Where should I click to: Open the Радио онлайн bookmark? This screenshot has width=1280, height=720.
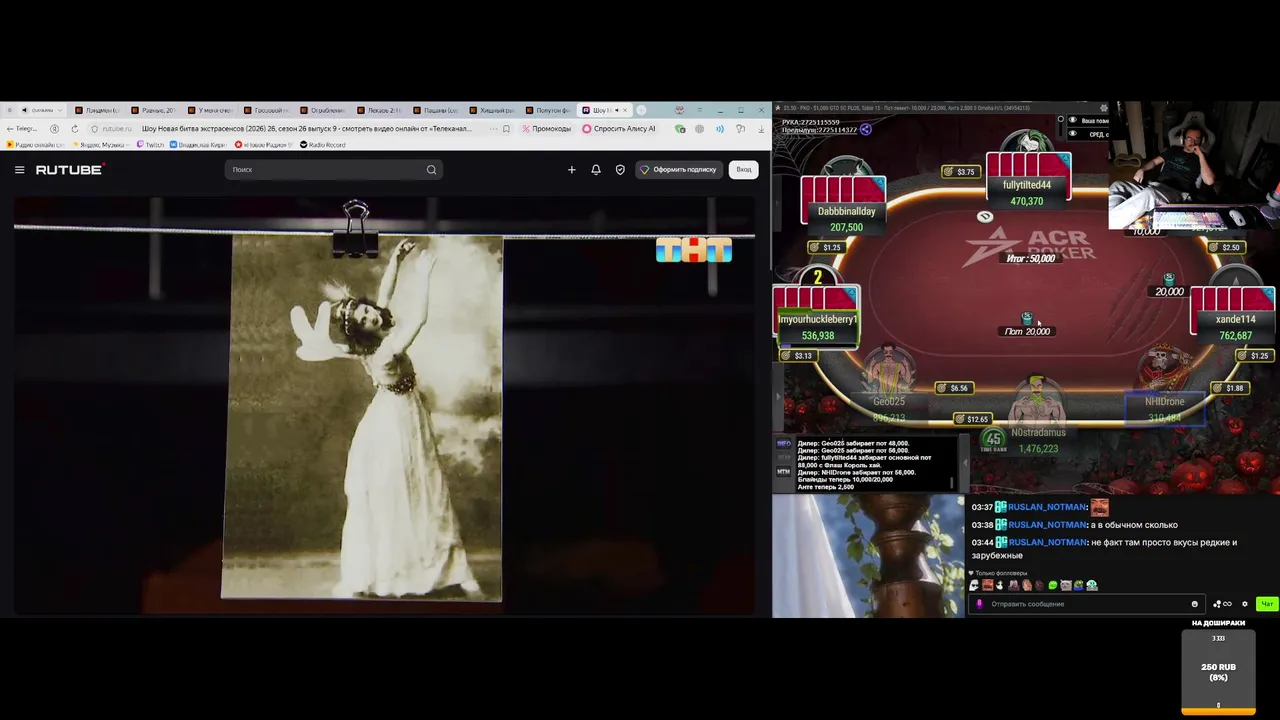(x=35, y=145)
